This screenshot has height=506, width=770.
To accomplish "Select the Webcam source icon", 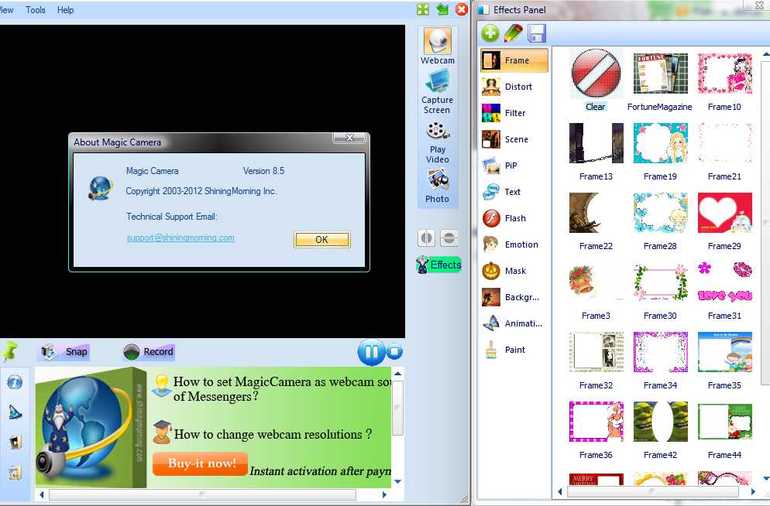I will coord(437,46).
